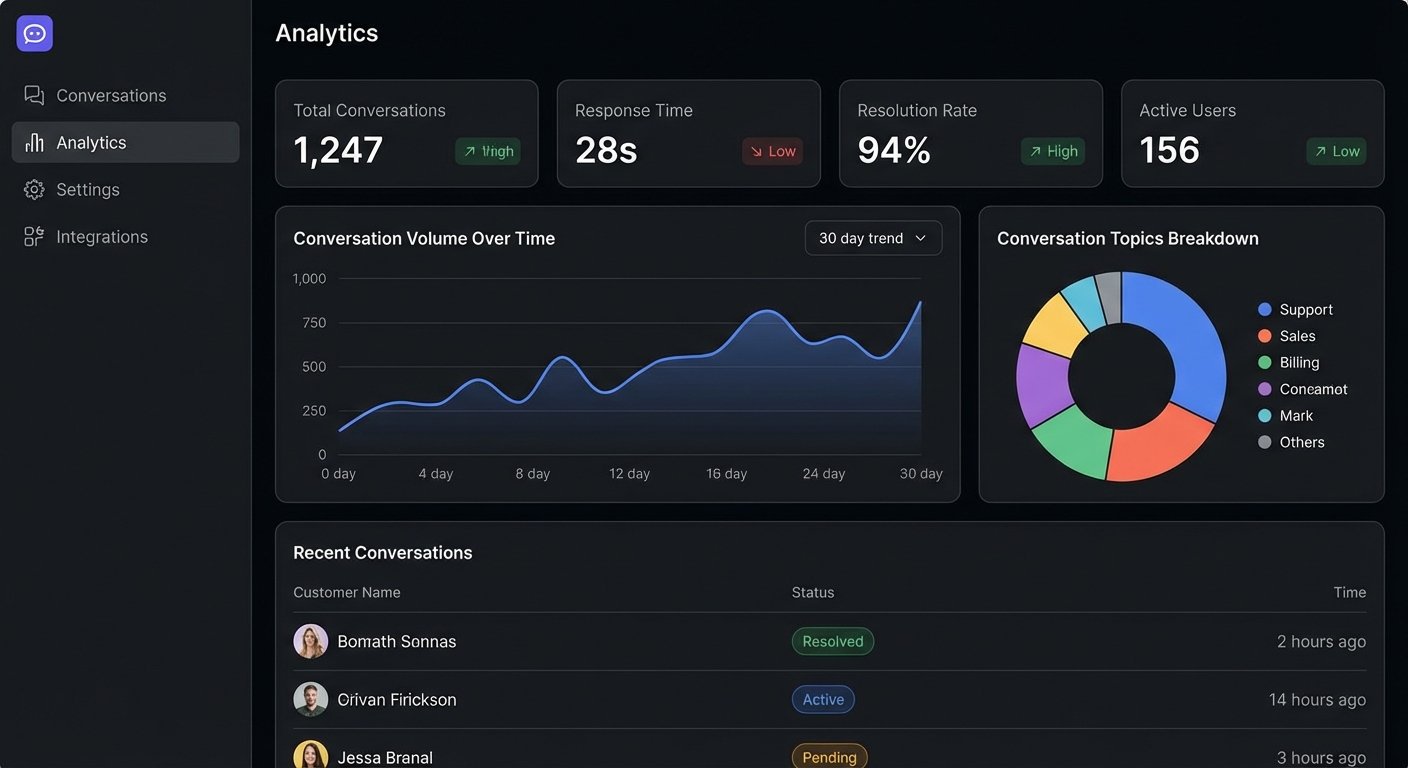Open the Orivan Firickson conversation row
The height and width of the screenshot is (768, 1408).
coord(397,700)
